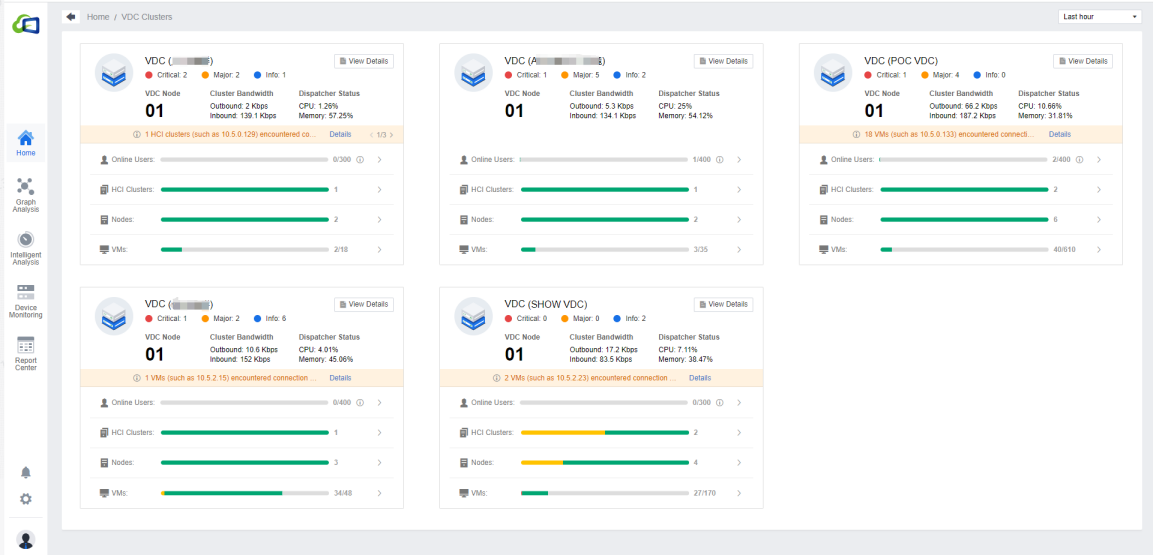Click View Details for SHOW VDC
This screenshot has width=1153, height=555.
click(723, 304)
